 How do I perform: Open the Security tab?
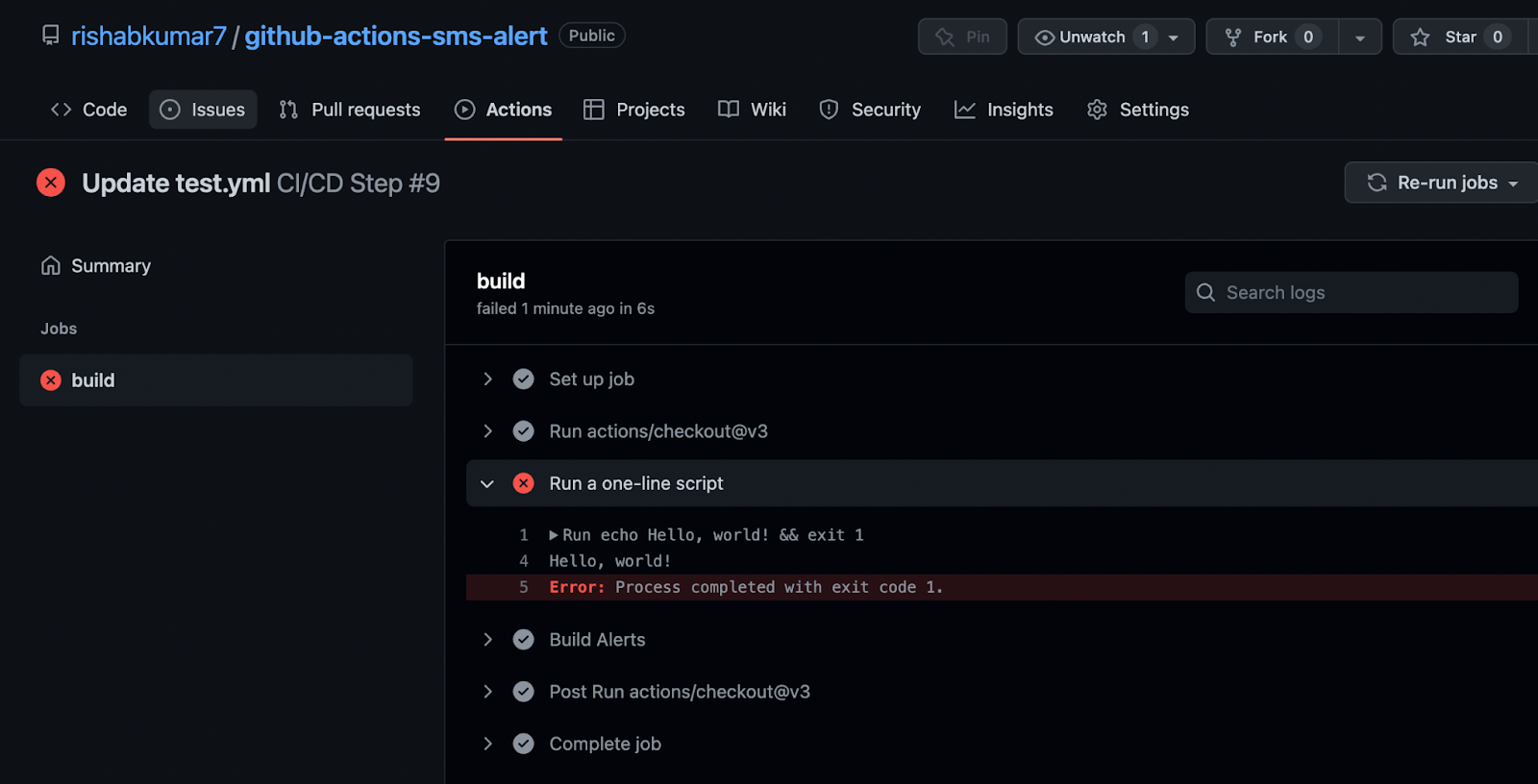click(x=870, y=110)
